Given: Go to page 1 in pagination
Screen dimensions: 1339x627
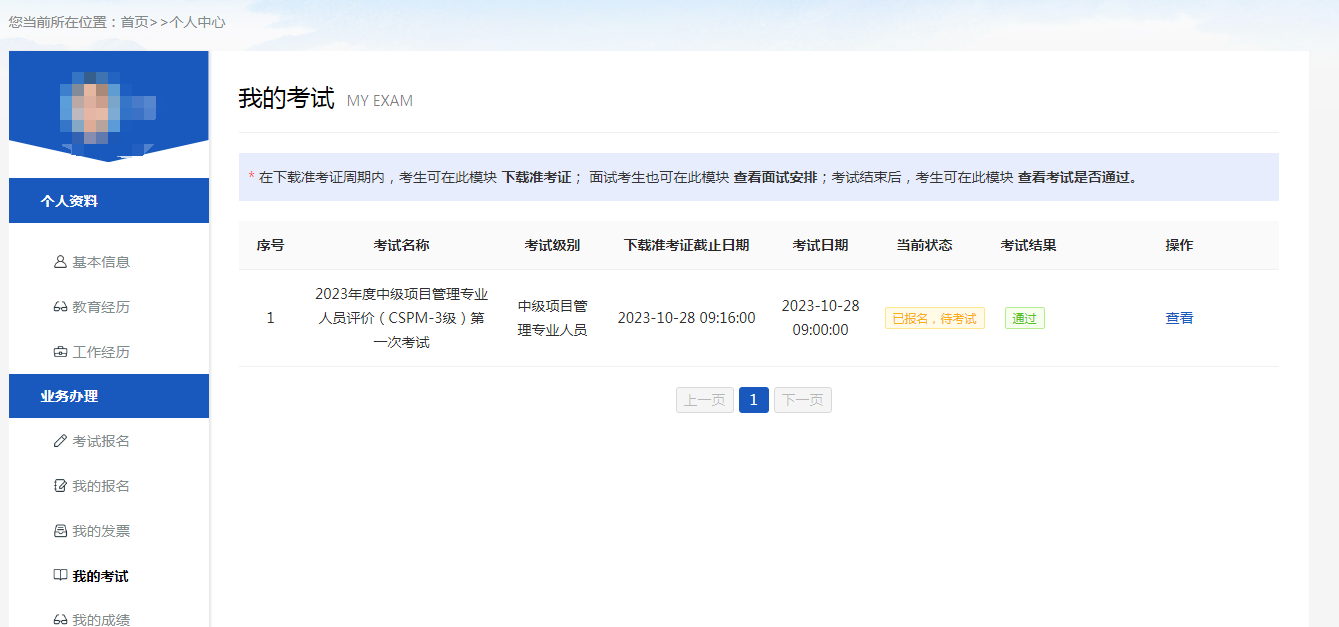Looking at the screenshot, I should click(753, 399).
